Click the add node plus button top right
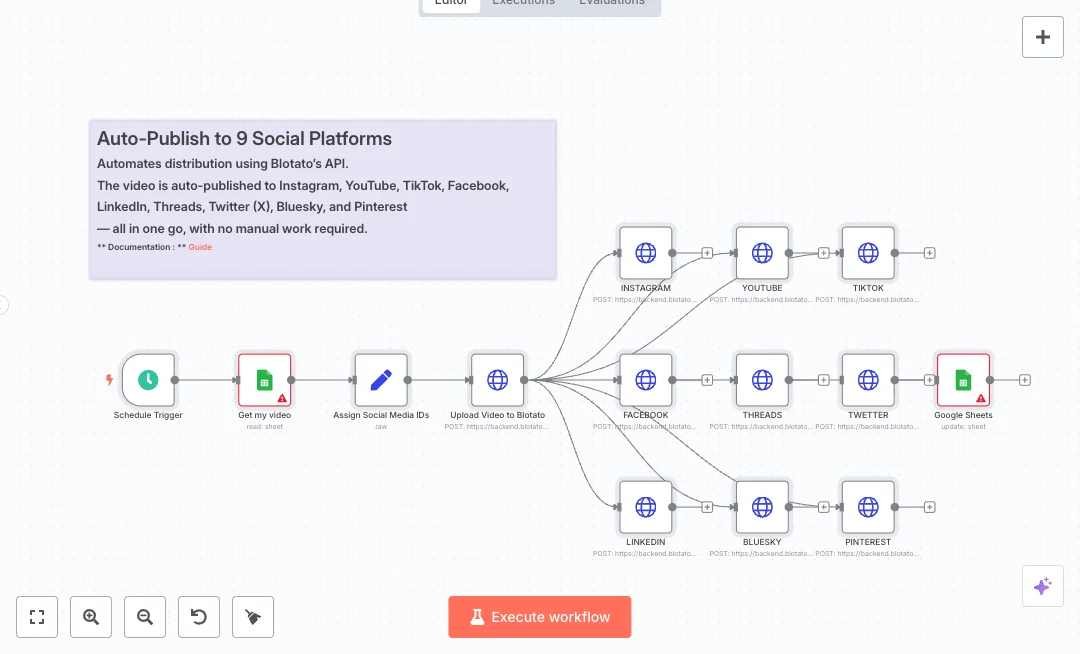Viewport: 1080px width, 654px height. 1042,37
